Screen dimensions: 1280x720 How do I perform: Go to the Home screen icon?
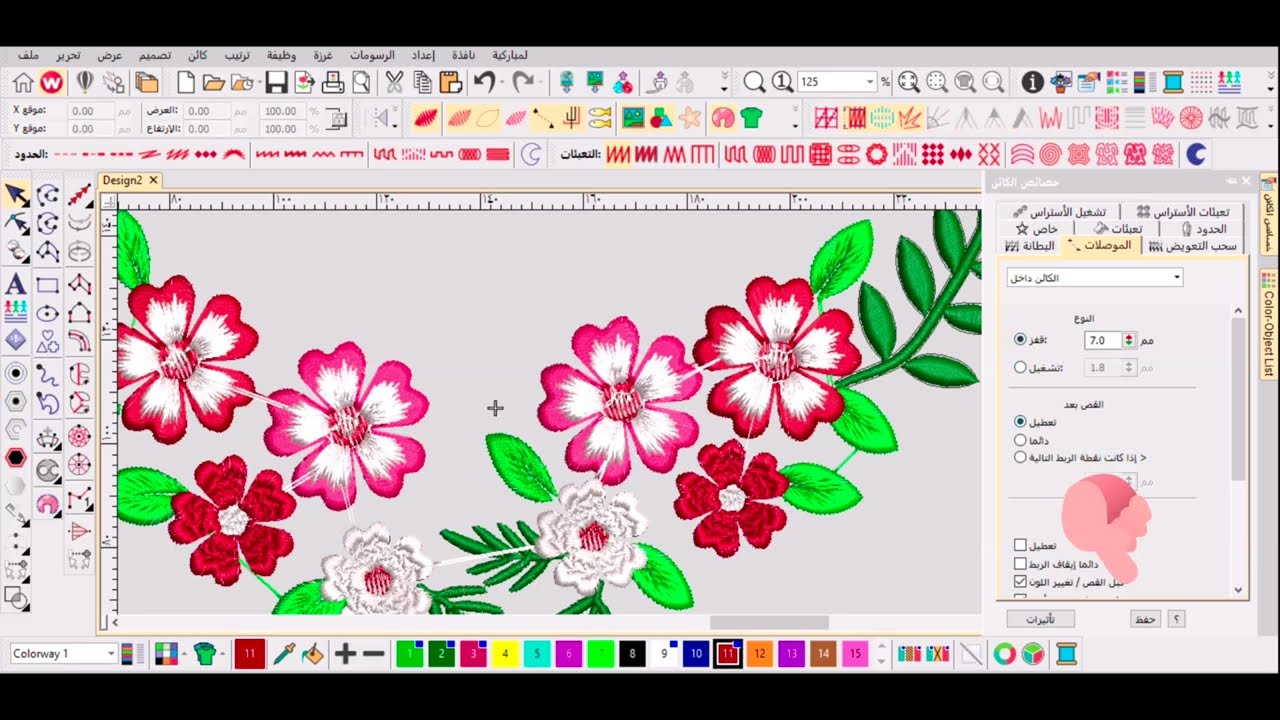pyautogui.click(x=23, y=82)
